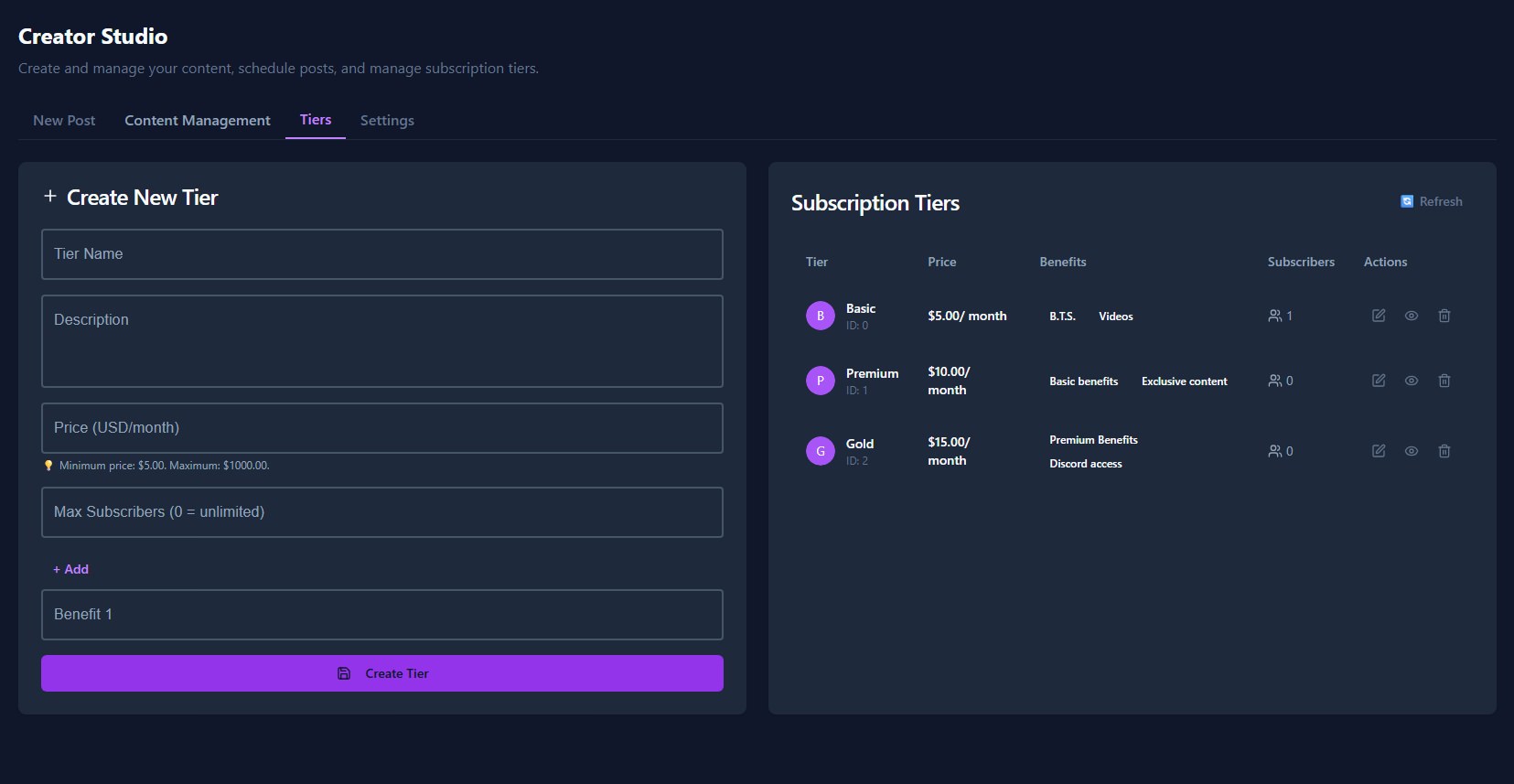Refresh the subscription tiers list

[1432, 201]
